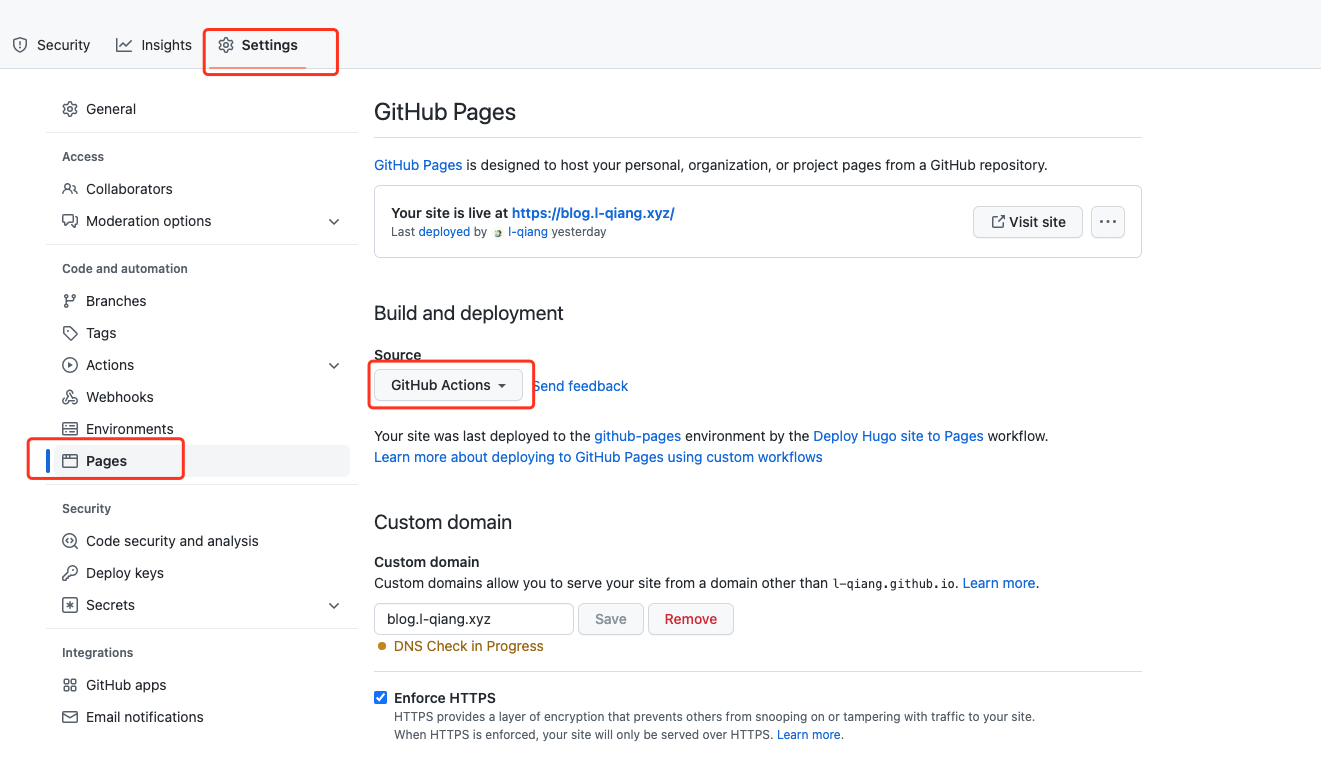Image resolution: width=1321 pixels, height=773 pixels.
Task: Click the Deploy keys key icon
Action: pyautogui.click(x=70, y=573)
